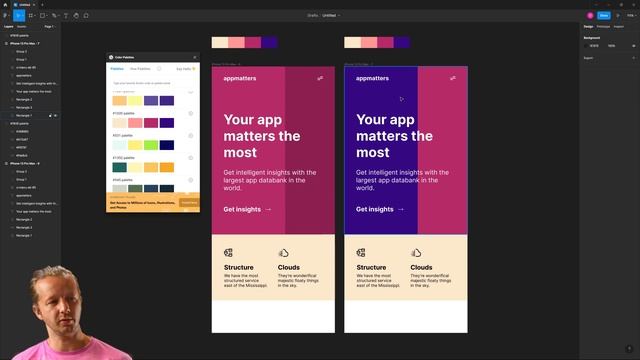Select the Text tool
The image size is (640, 360).
point(66,16)
